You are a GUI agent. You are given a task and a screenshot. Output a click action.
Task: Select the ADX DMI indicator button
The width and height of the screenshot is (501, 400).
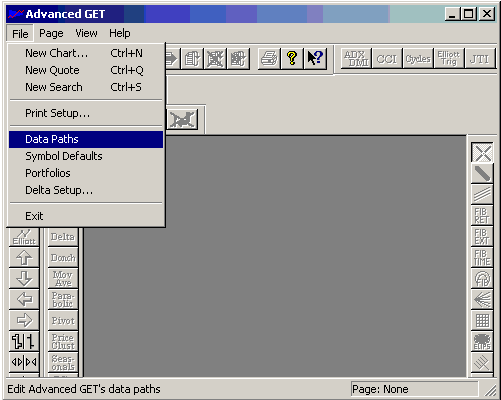coord(356,59)
